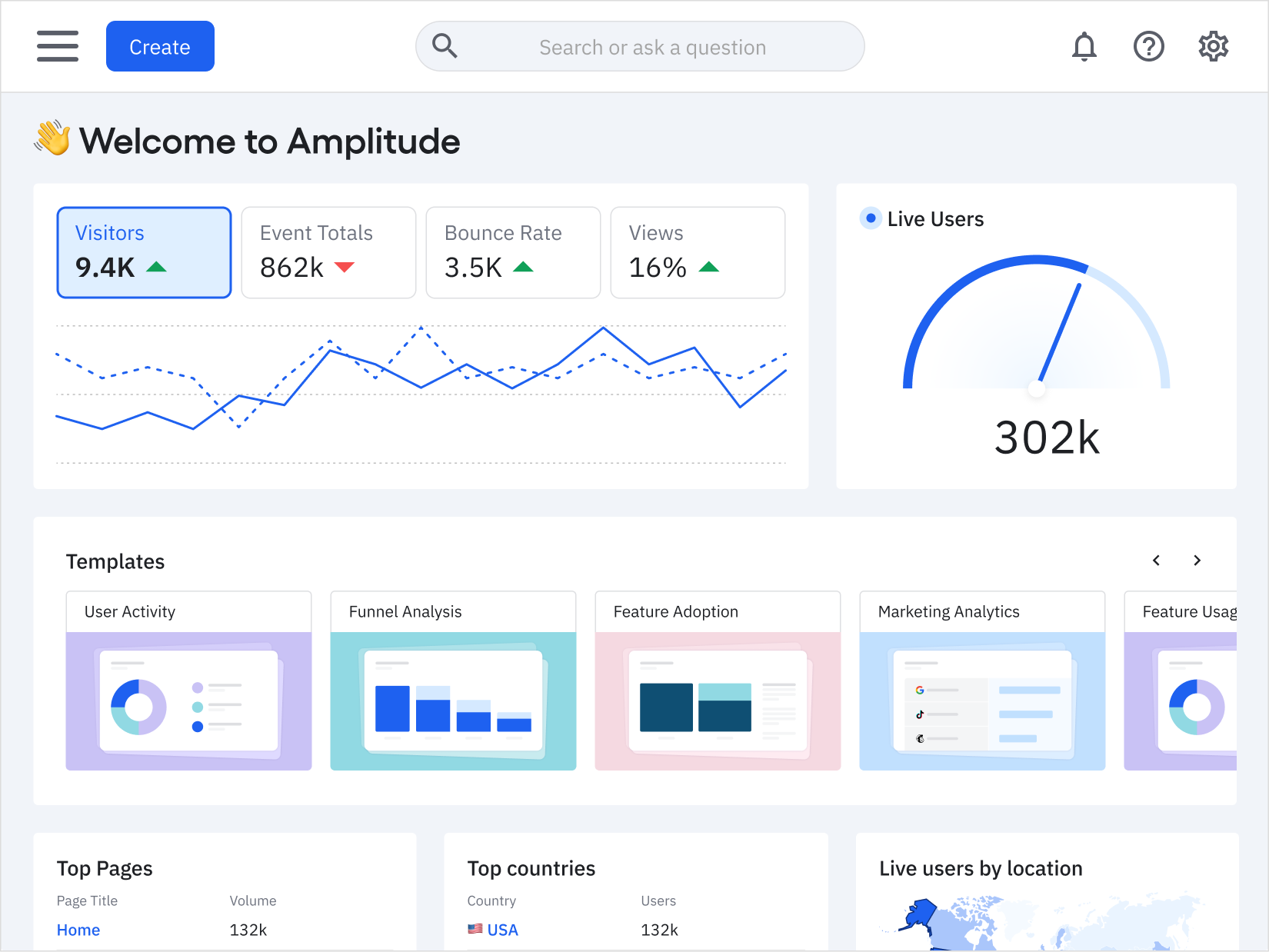Click the waving hand emoji
1269x952 pixels.
pos(52,138)
